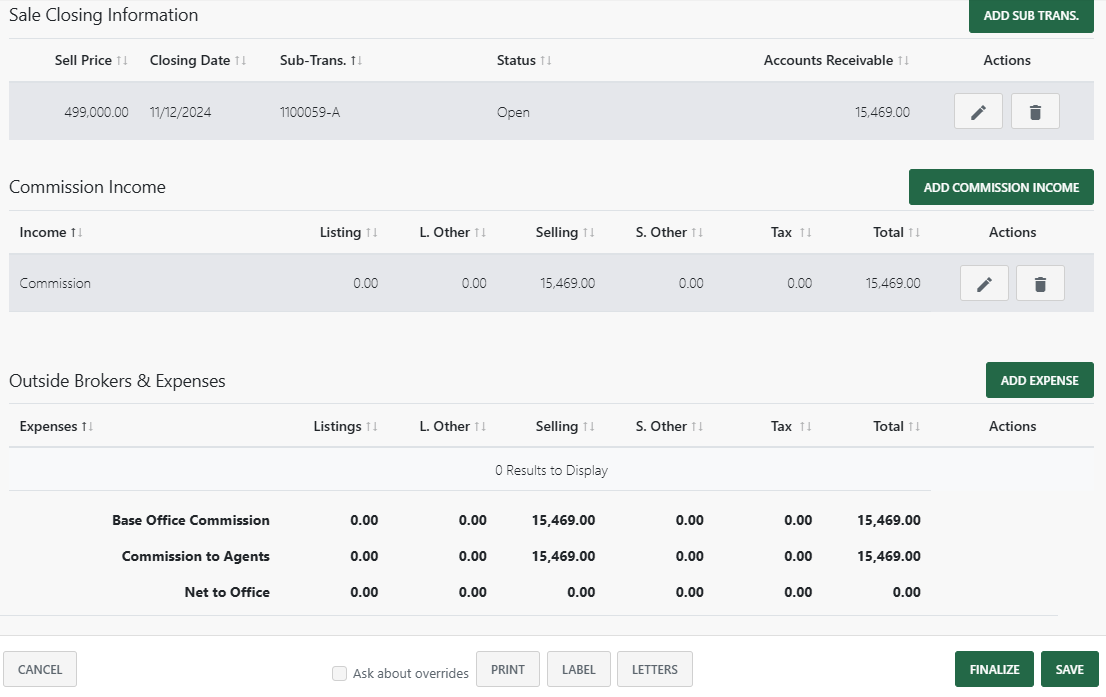Image resolution: width=1106 pixels, height=697 pixels.
Task: Add an outside broker expense
Action: [1040, 380]
